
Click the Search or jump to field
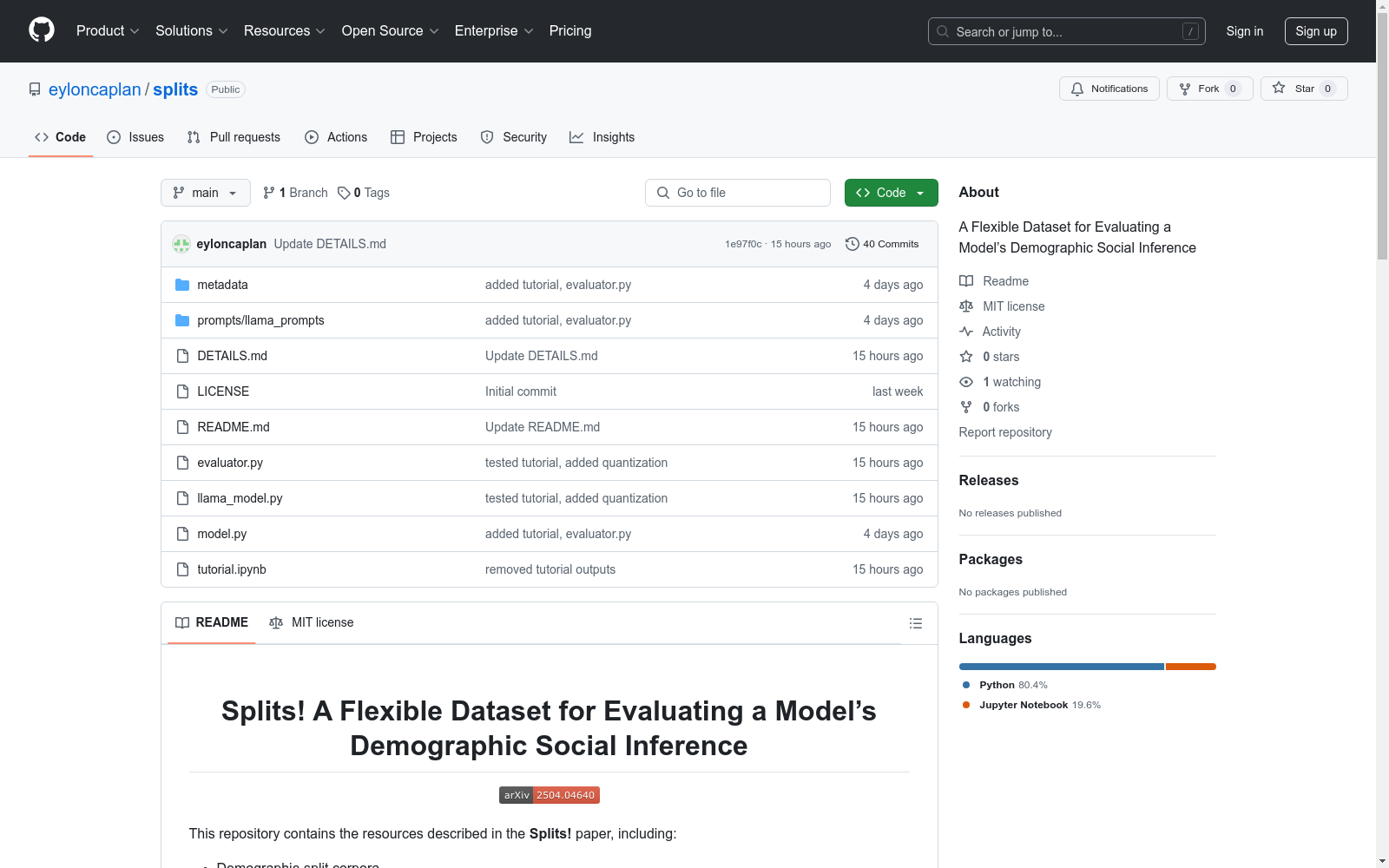click(1067, 31)
